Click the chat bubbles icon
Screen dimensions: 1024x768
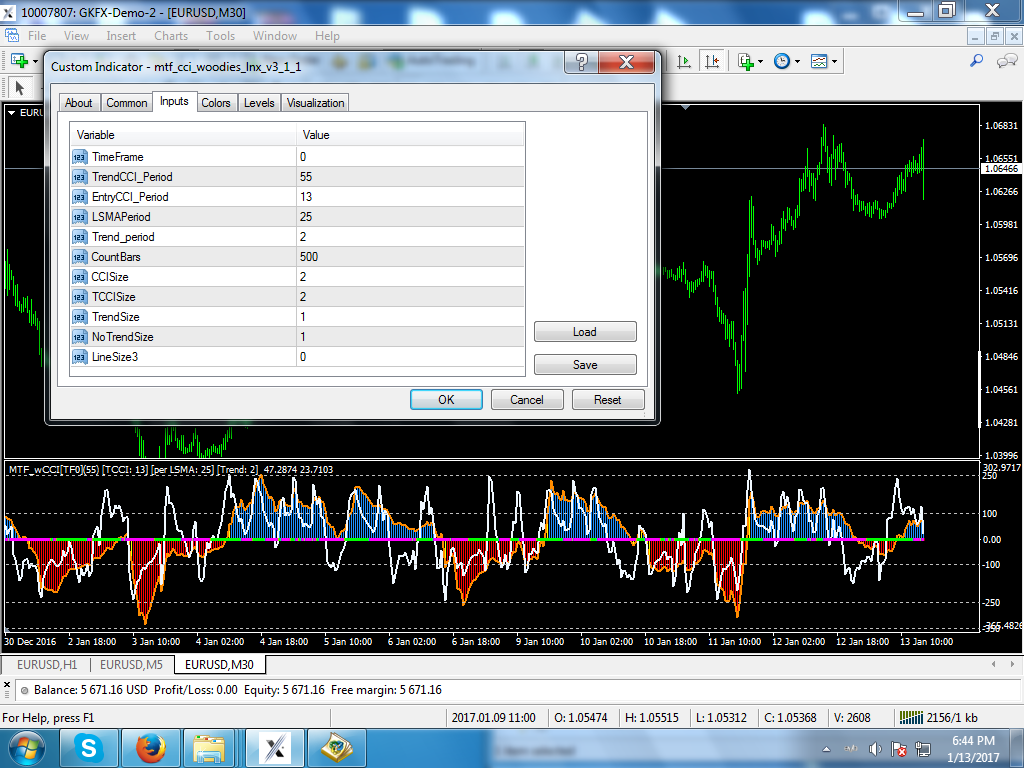(1006, 61)
